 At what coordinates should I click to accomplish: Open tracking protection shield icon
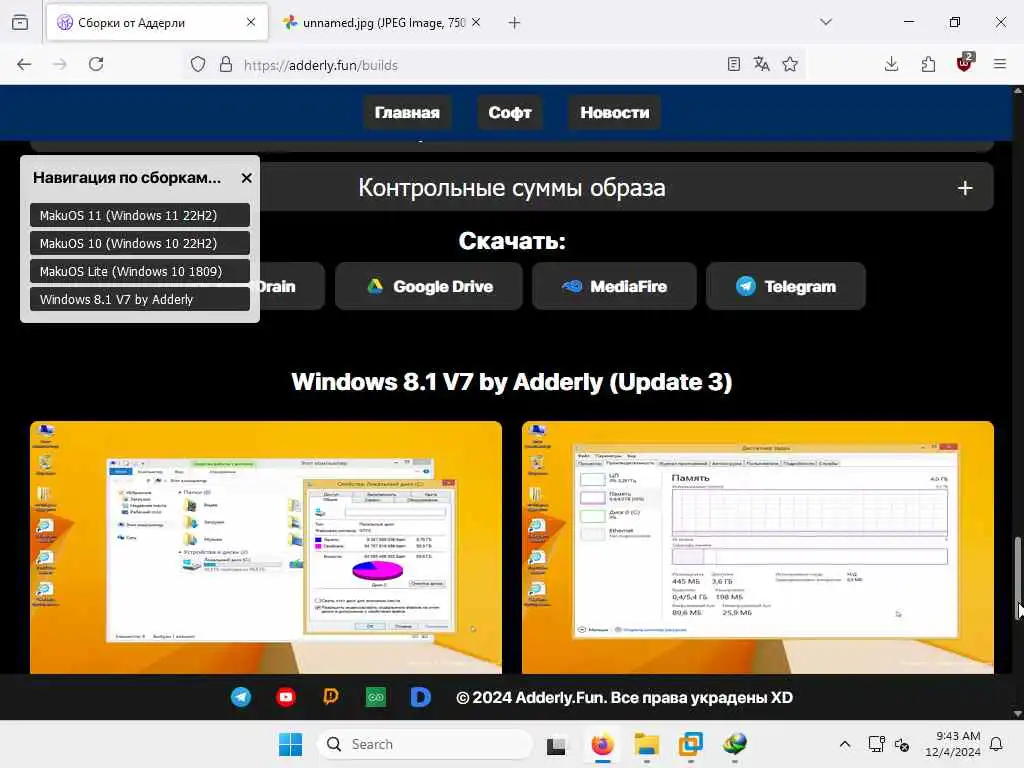click(x=198, y=64)
